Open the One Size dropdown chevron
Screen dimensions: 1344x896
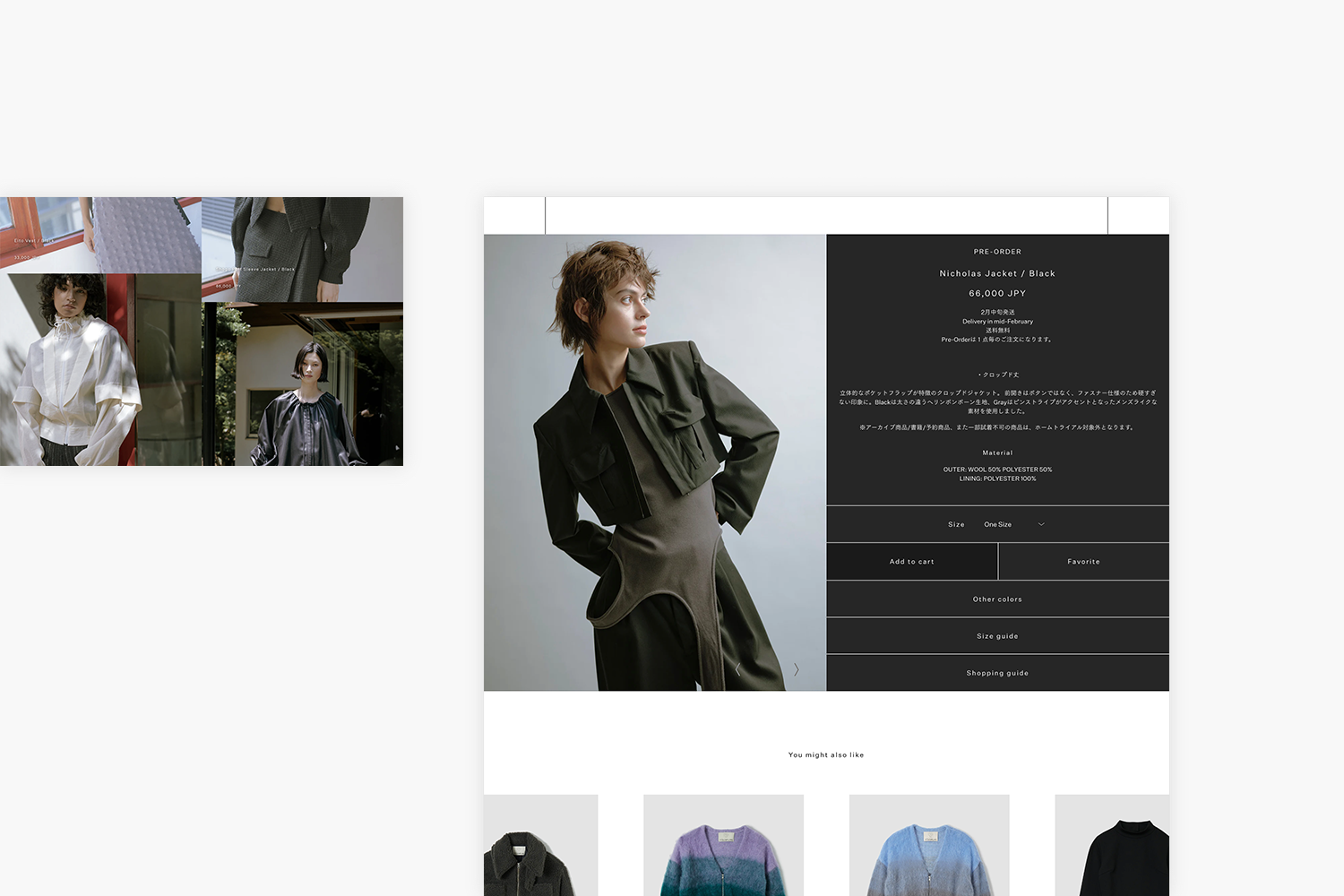click(1041, 524)
